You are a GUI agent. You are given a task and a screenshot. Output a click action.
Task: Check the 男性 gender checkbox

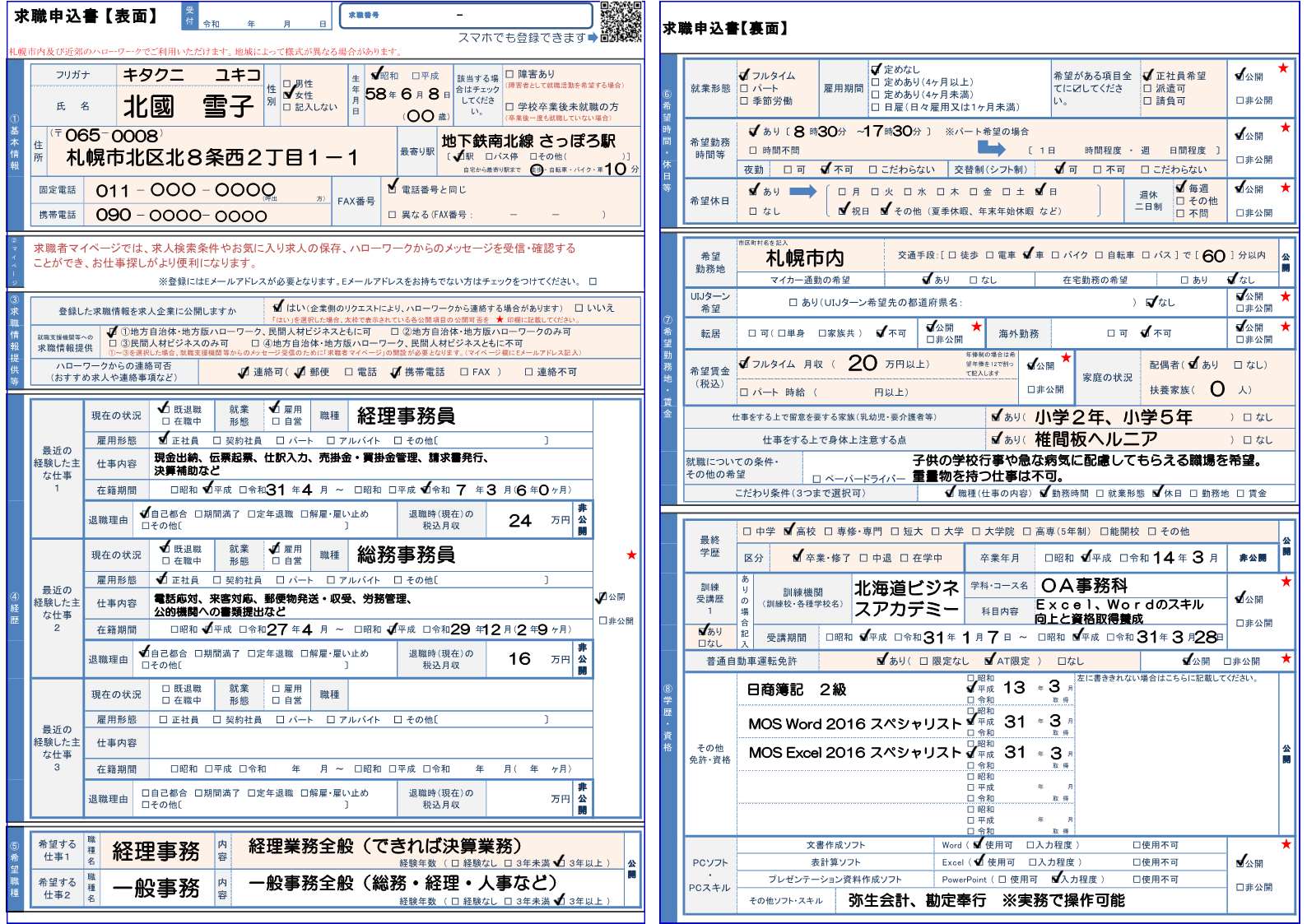click(287, 84)
